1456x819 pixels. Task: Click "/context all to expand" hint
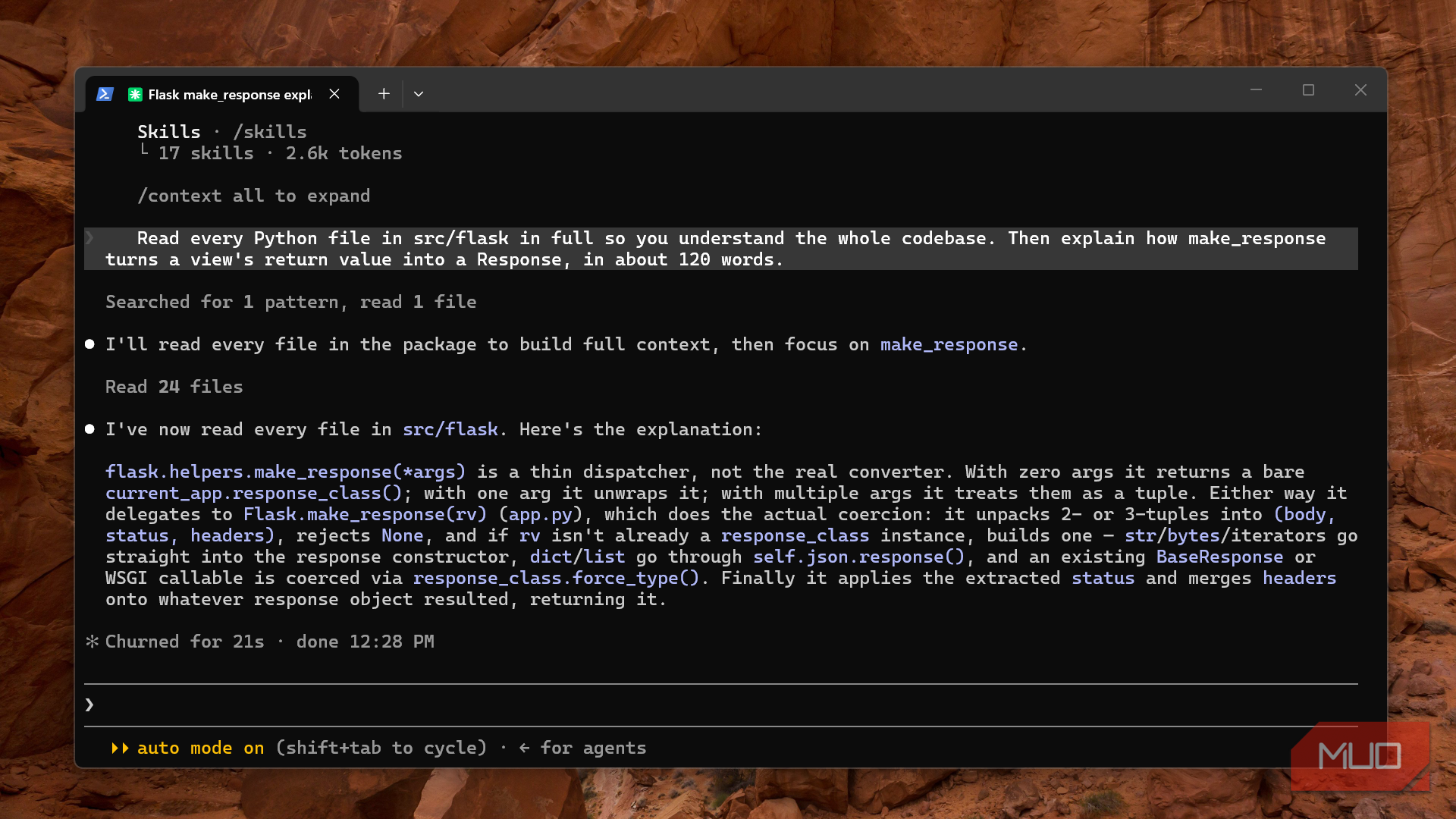point(253,196)
